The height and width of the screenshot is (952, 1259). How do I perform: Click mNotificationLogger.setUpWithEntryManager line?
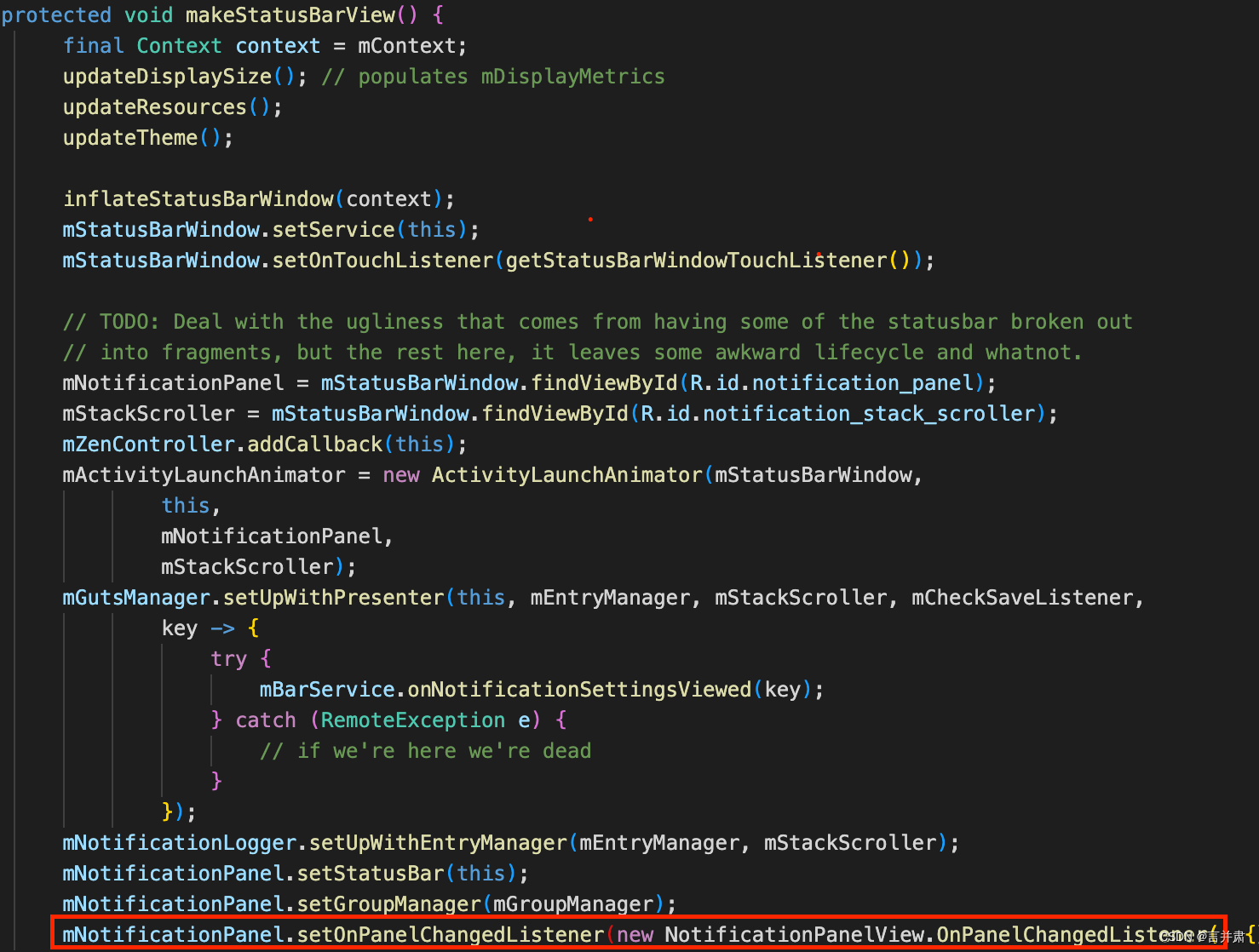(x=511, y=843)
